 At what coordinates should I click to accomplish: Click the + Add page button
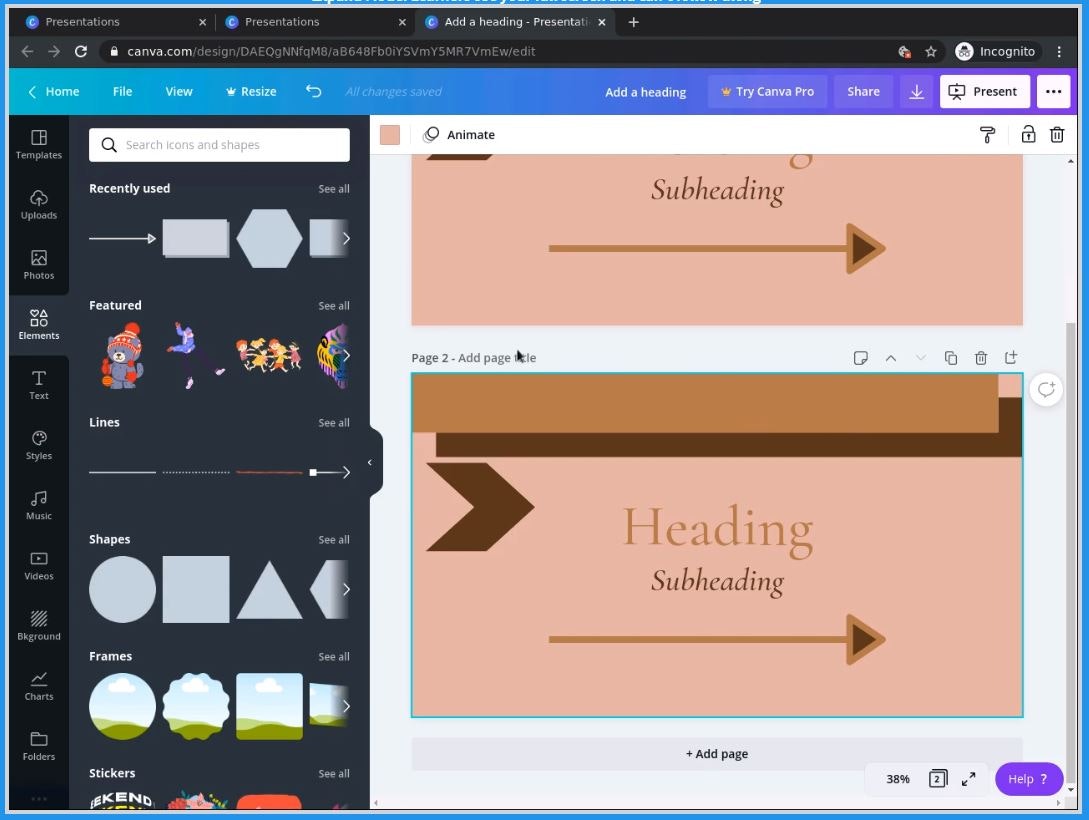(717, 754)
